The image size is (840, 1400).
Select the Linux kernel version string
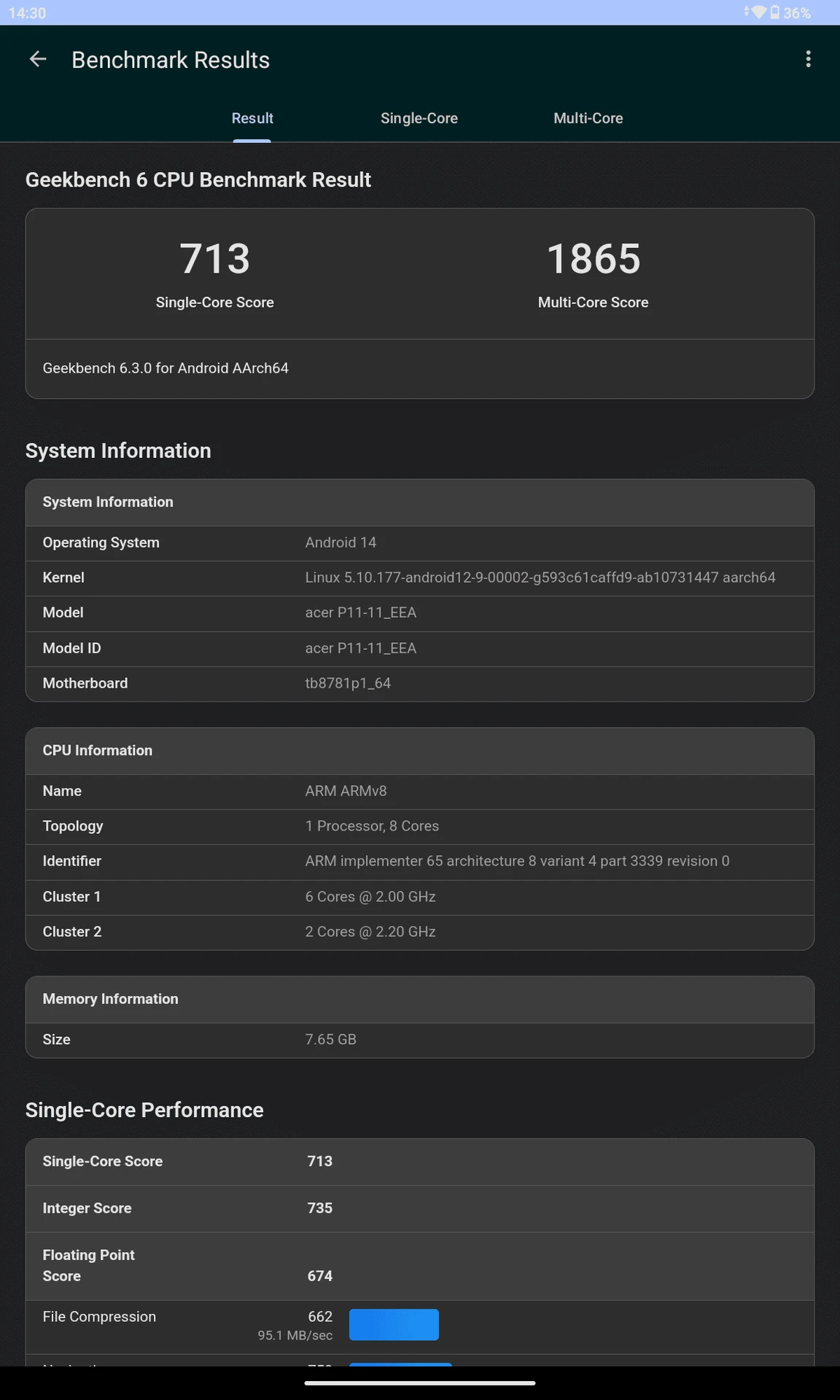pyautogui.click(x=540, y=577)
